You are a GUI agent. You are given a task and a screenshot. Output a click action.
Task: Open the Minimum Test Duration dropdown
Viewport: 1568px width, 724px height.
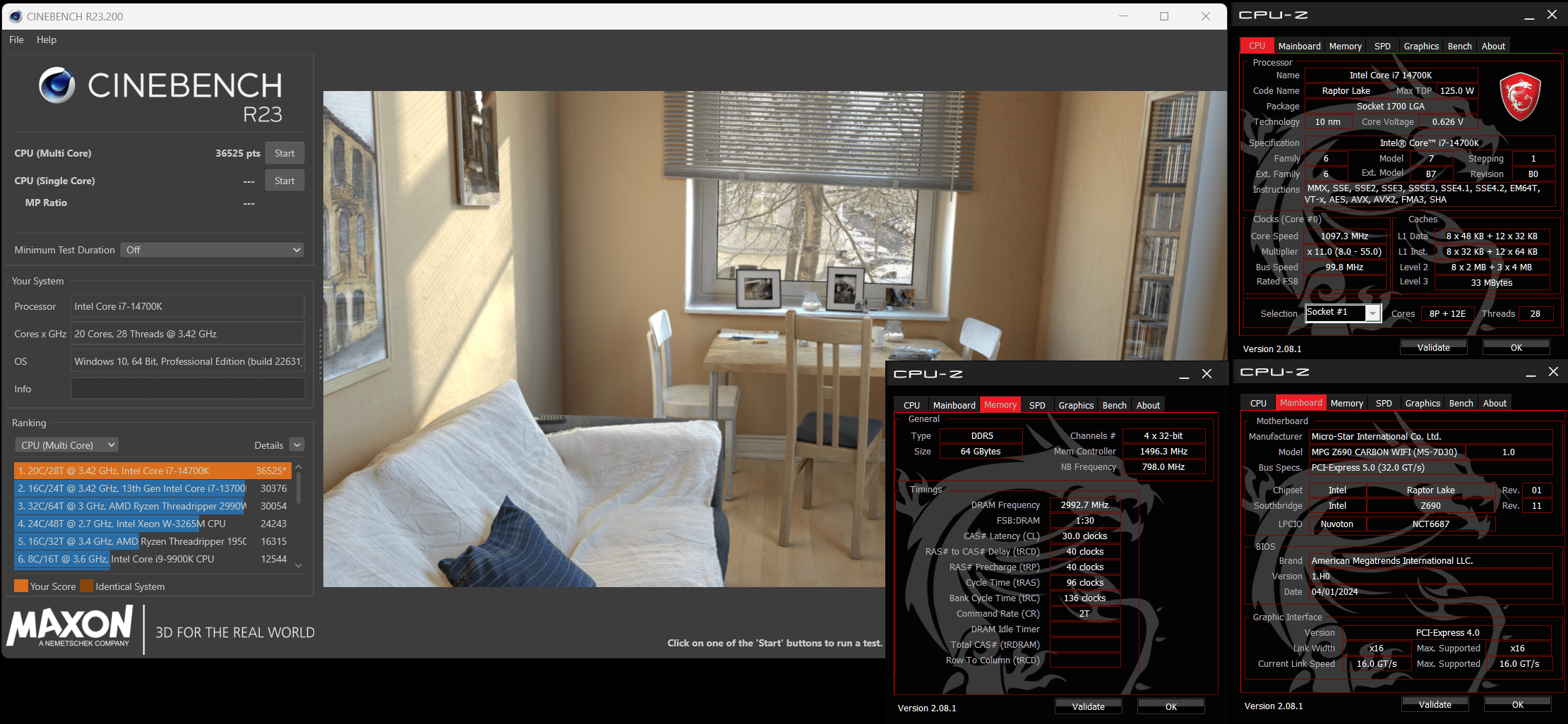point(212,250)
